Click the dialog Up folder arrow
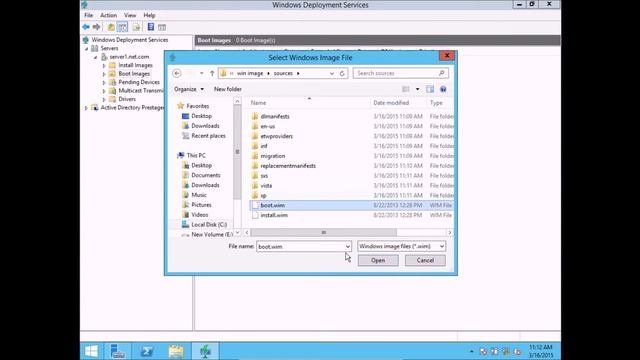Image resolution: width=640 pixels, height=360 pixels. [212, 73]
